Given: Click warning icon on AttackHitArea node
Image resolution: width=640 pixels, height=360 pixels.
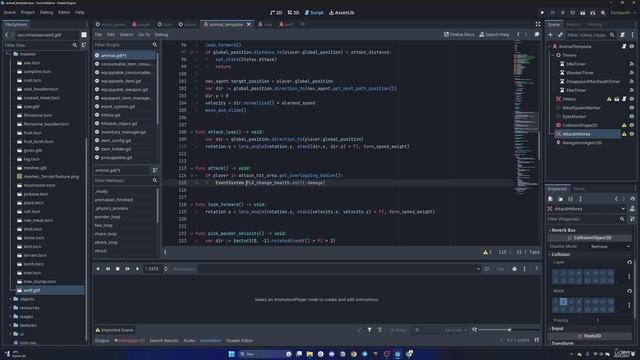Looking at the screenshot, I should 624,134.
